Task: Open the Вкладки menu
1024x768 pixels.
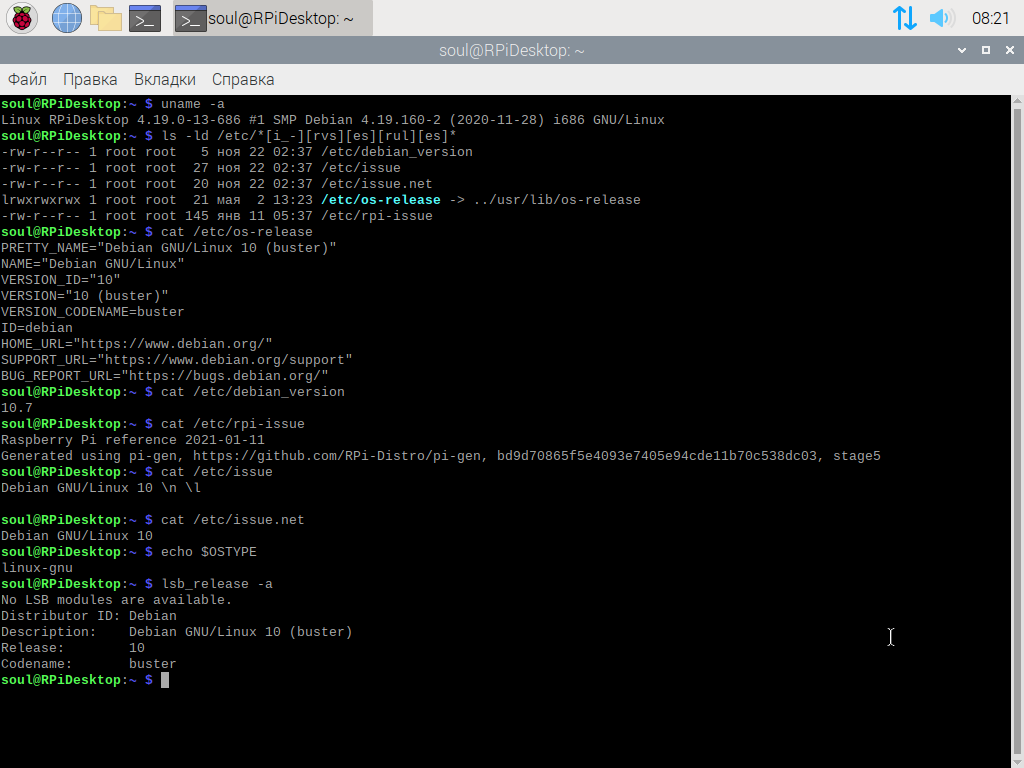Action: 165,80
